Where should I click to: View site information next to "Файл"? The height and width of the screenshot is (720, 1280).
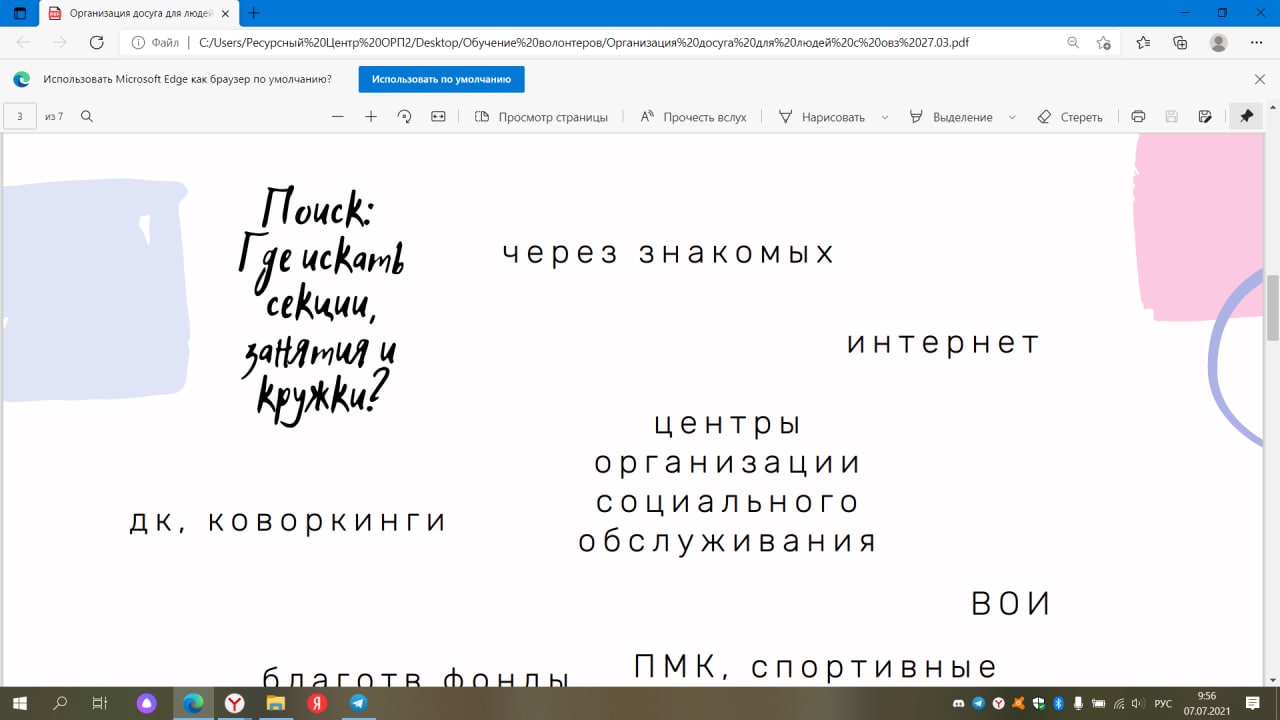pyautogui.click(x=156, y=42)
